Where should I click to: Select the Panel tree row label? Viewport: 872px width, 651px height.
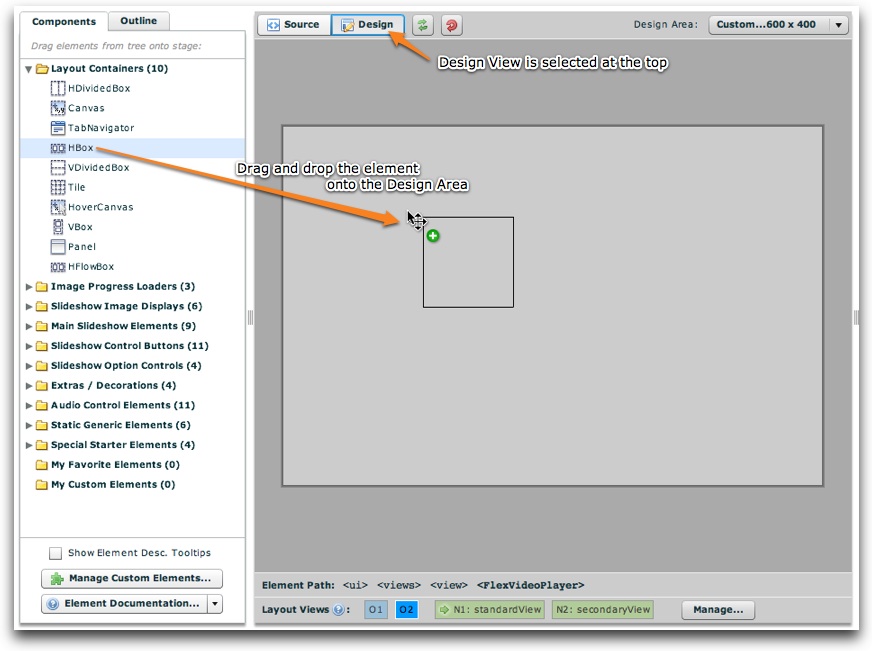[82, 247]
